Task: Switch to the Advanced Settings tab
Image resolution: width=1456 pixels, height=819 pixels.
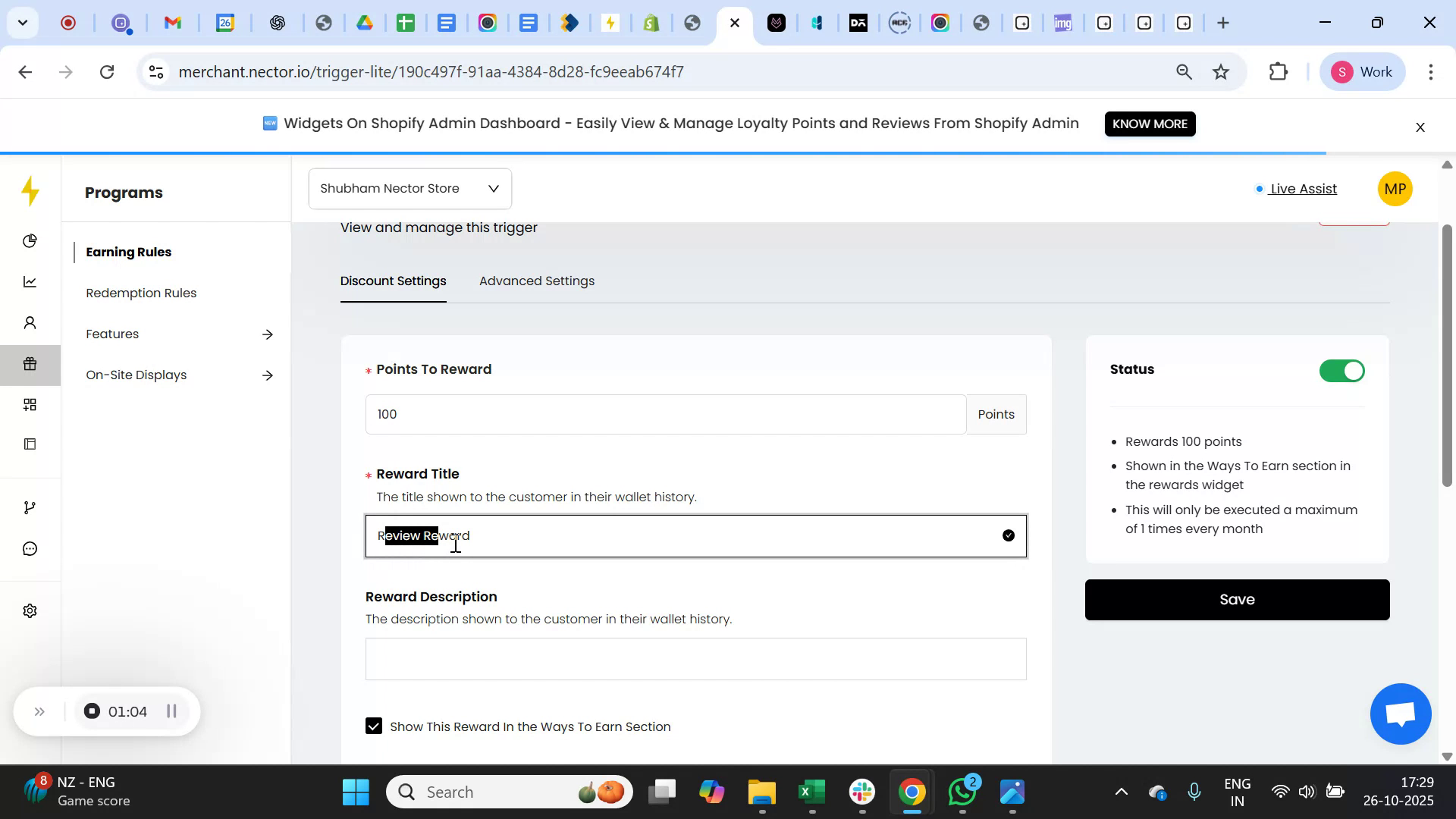Action: pyautogui.click(x=536, y=281)
